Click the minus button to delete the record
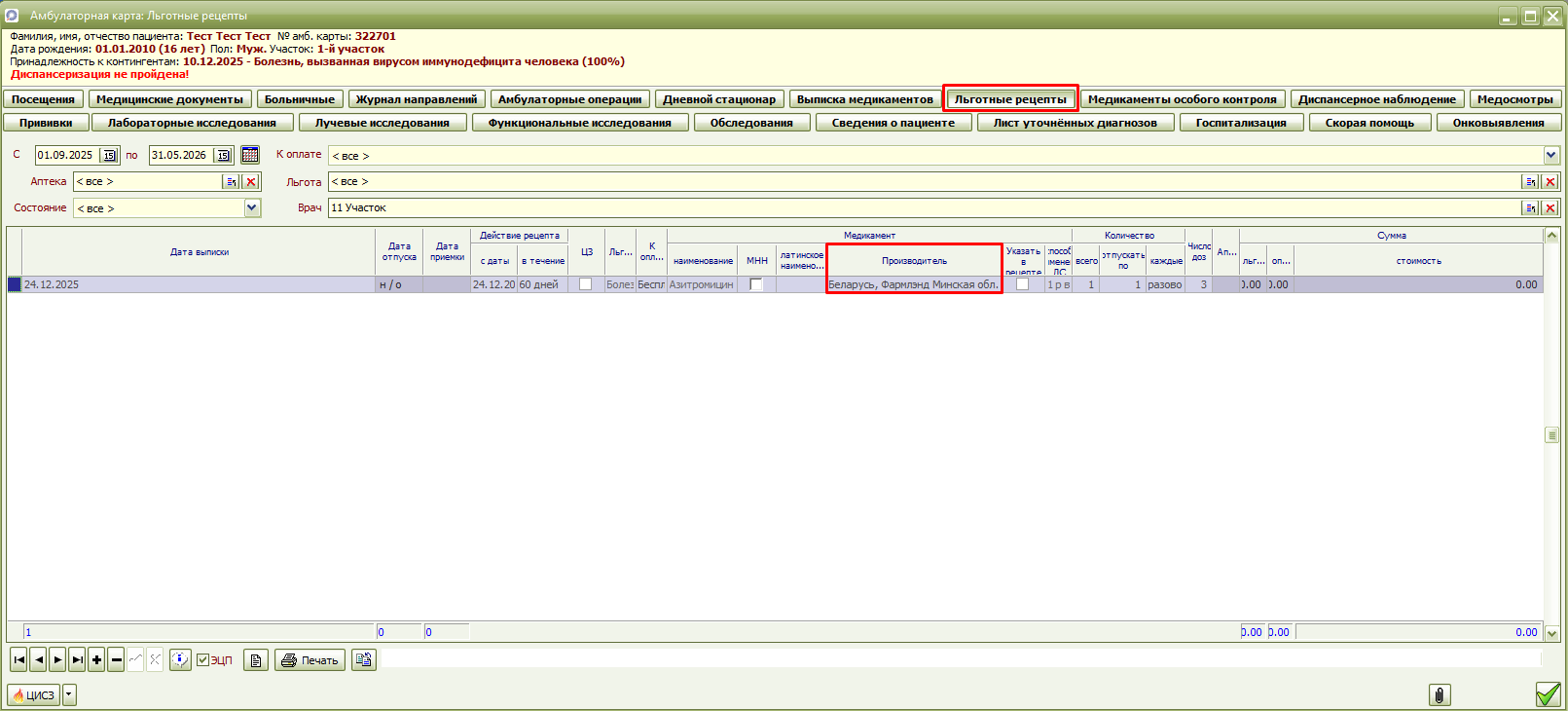 [116, 660]
